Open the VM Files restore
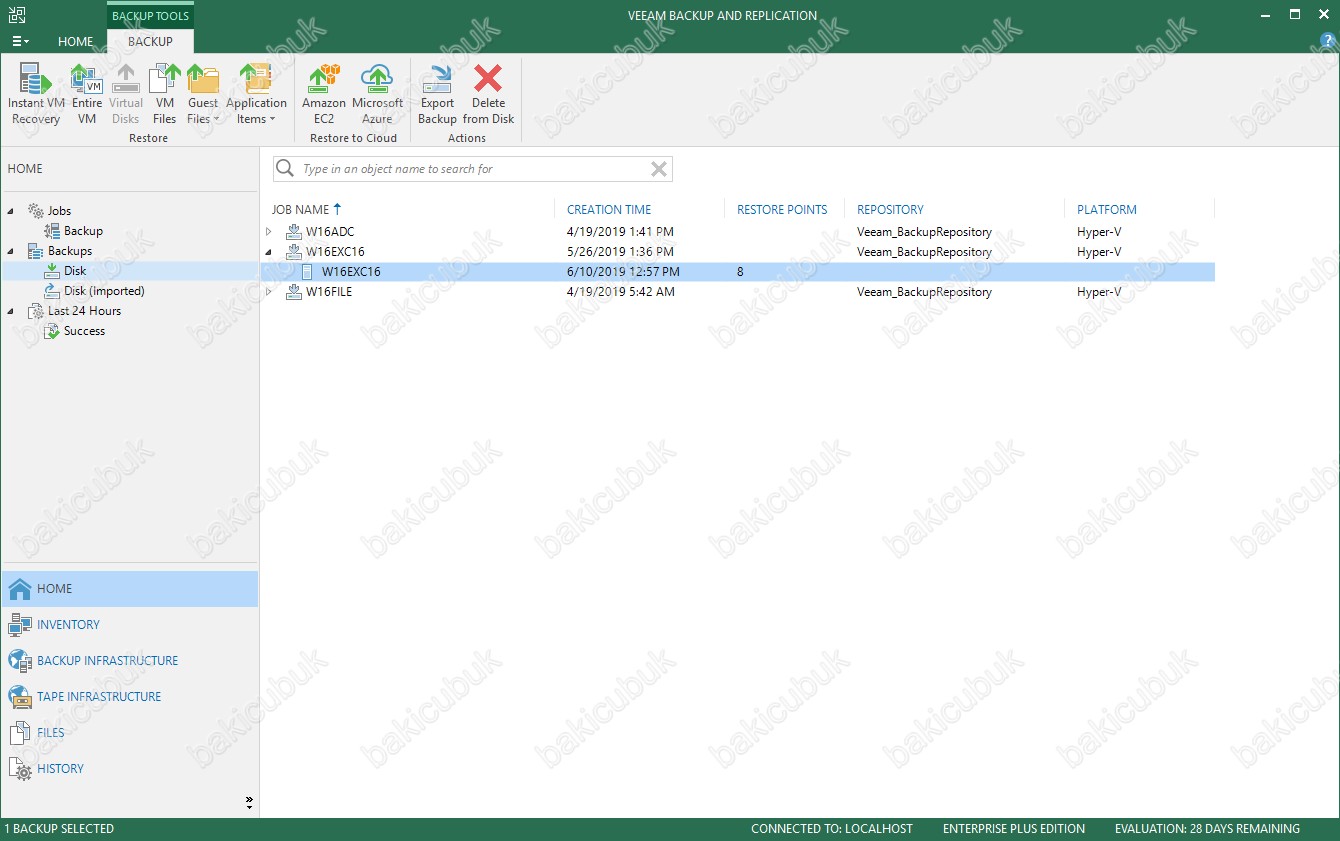This screenshot has width=1340, height=841. pos(164,95)
